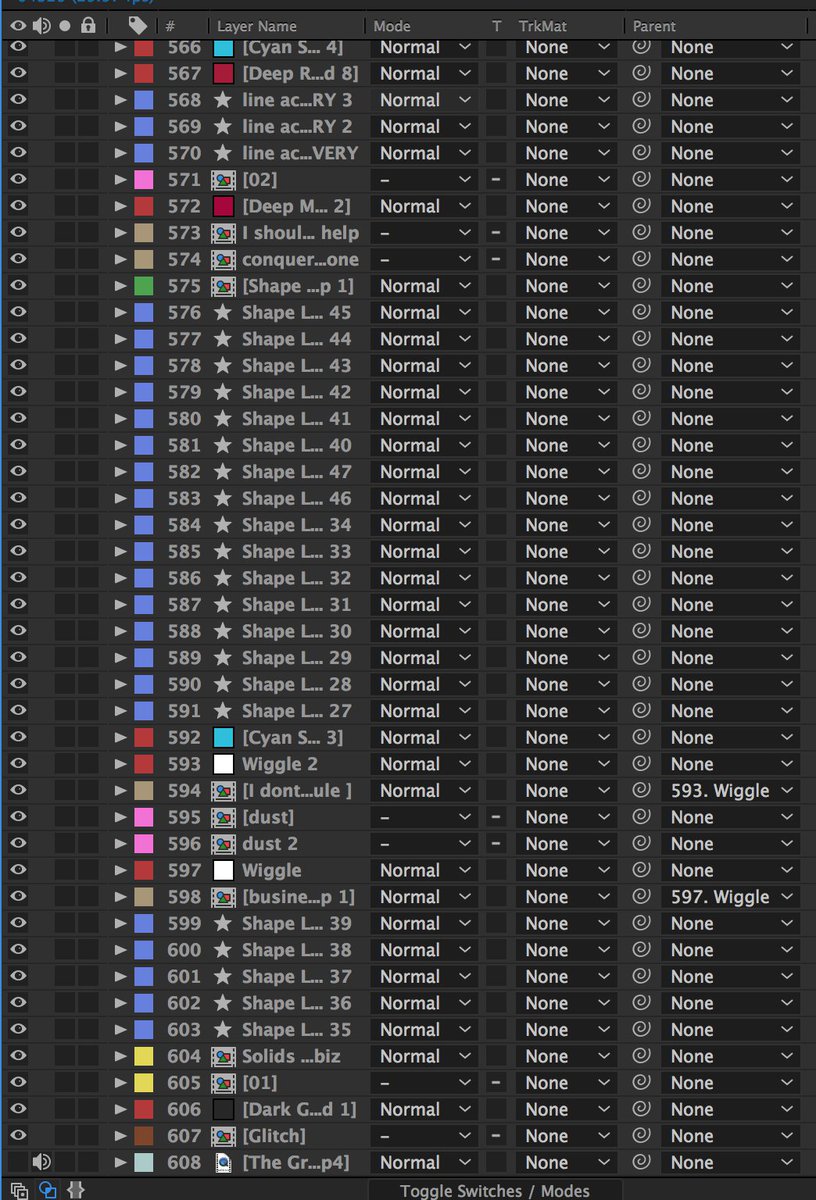Click the 'Mode' column header
The height and width of the screenshot is (1200, 816).
tap(390, 26)
